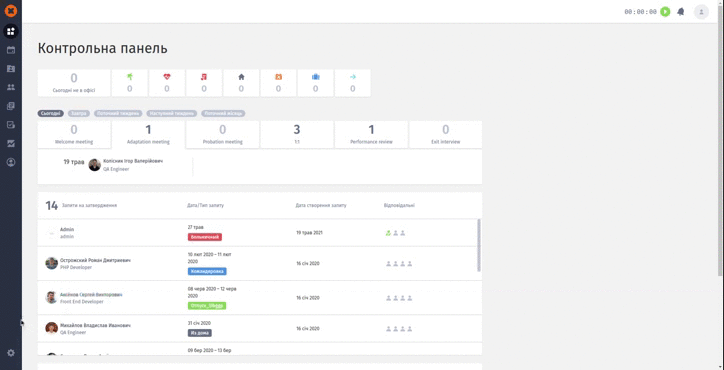Open the documents library icon in sidebar
Screen dimensions: 724x370
click(11, 106)
